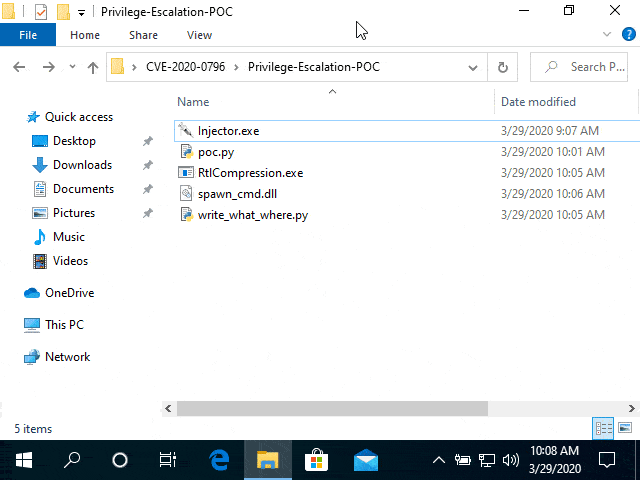Click the Refresh button beside address bar
This screenshot has width=640, height=480.
[502, 67]
